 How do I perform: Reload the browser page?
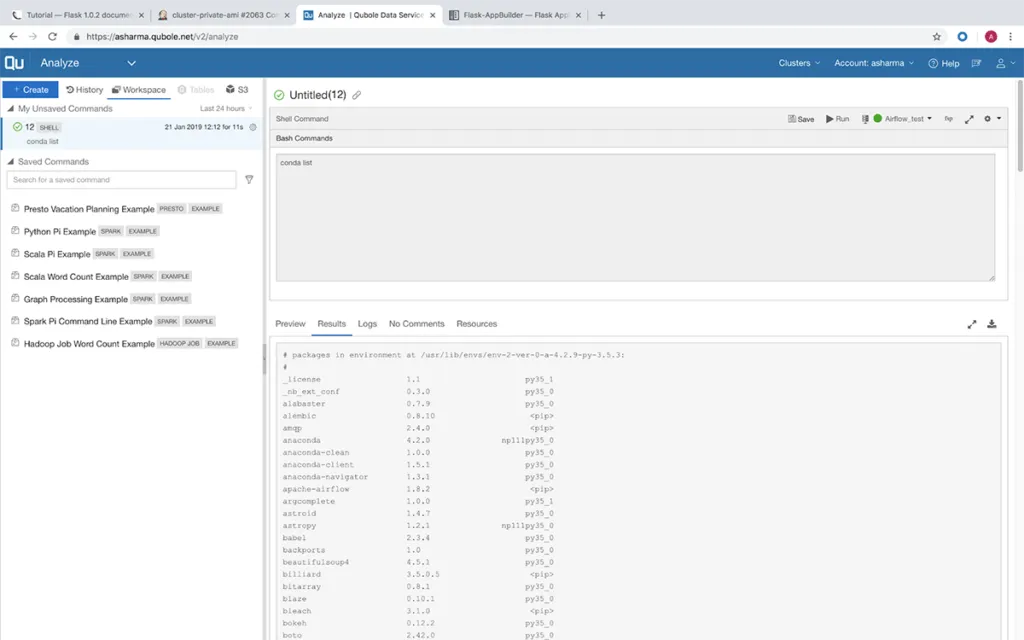[x=52, y=37]
